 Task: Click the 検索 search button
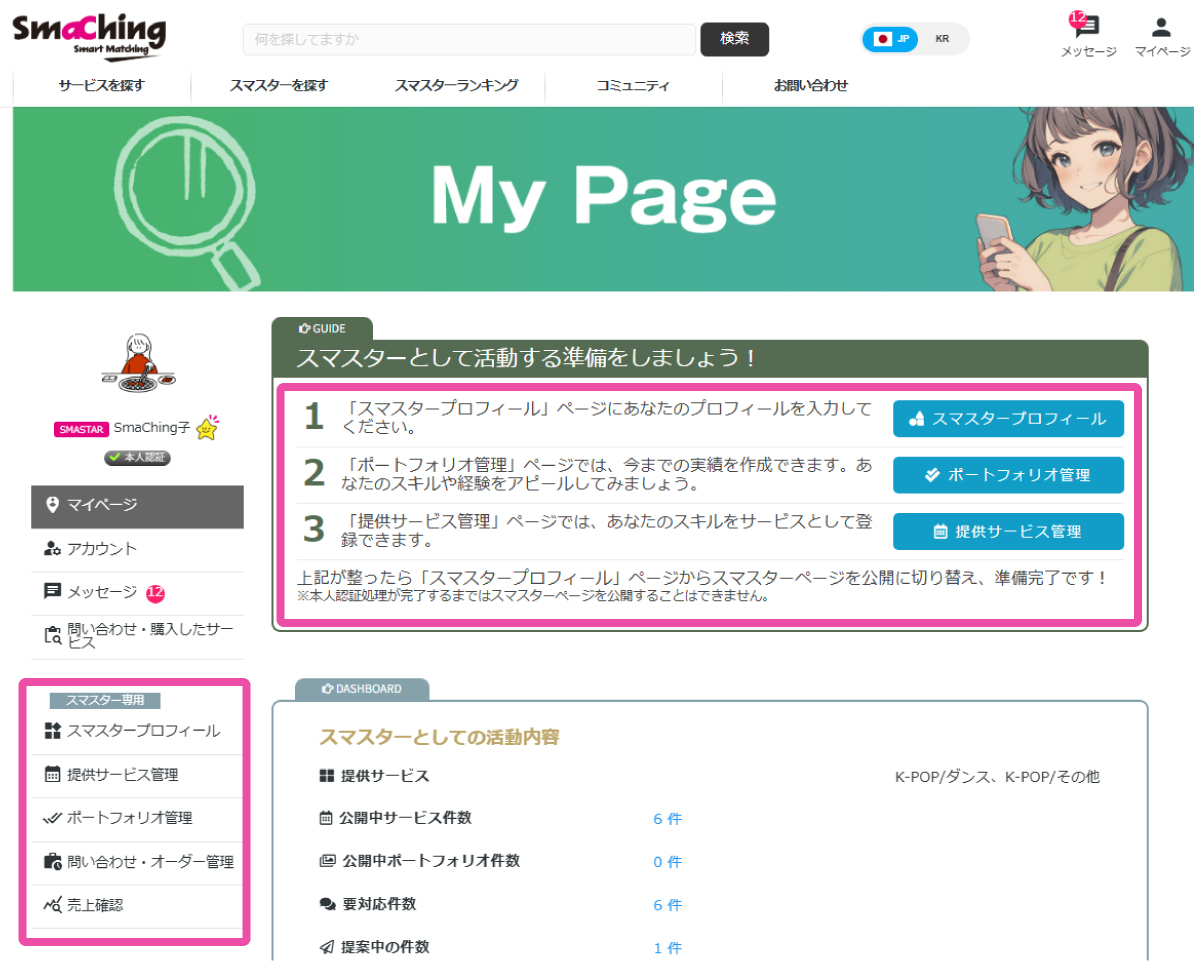click(x=734, y=39)
